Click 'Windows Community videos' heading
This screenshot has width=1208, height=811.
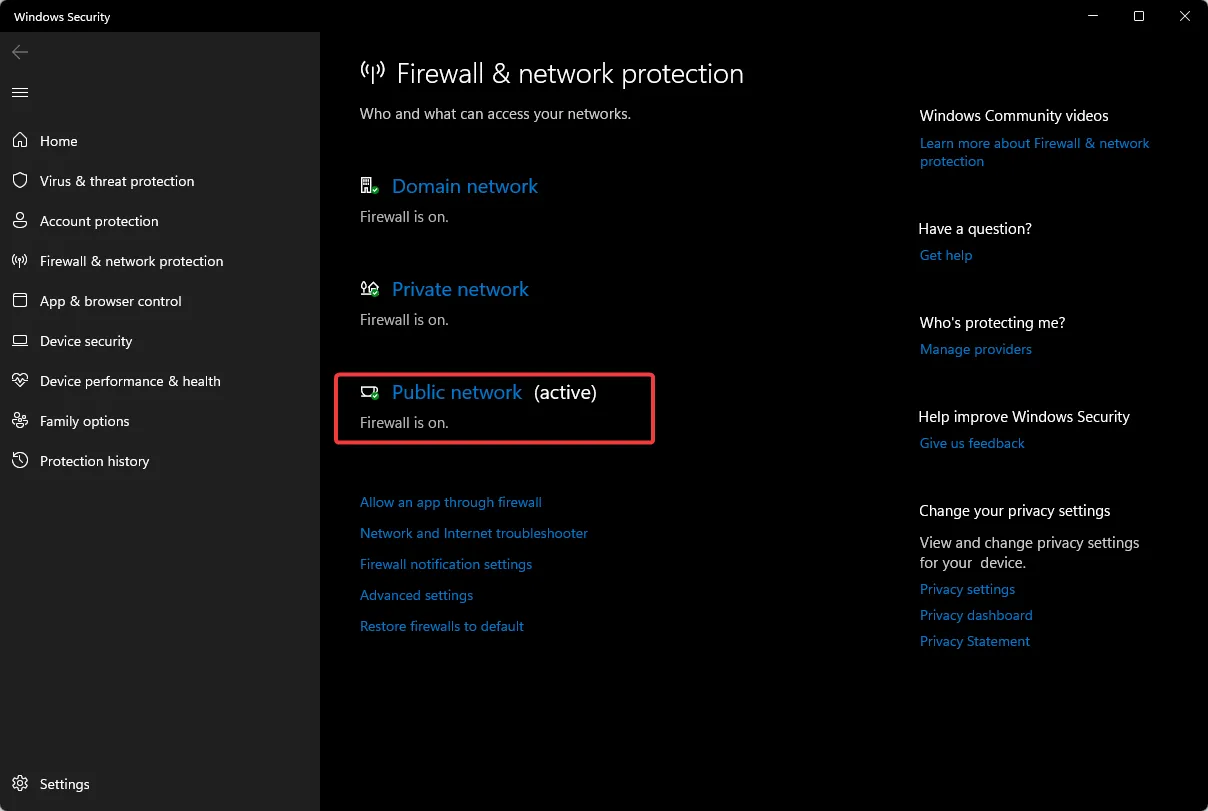[x=1014, y=116]
